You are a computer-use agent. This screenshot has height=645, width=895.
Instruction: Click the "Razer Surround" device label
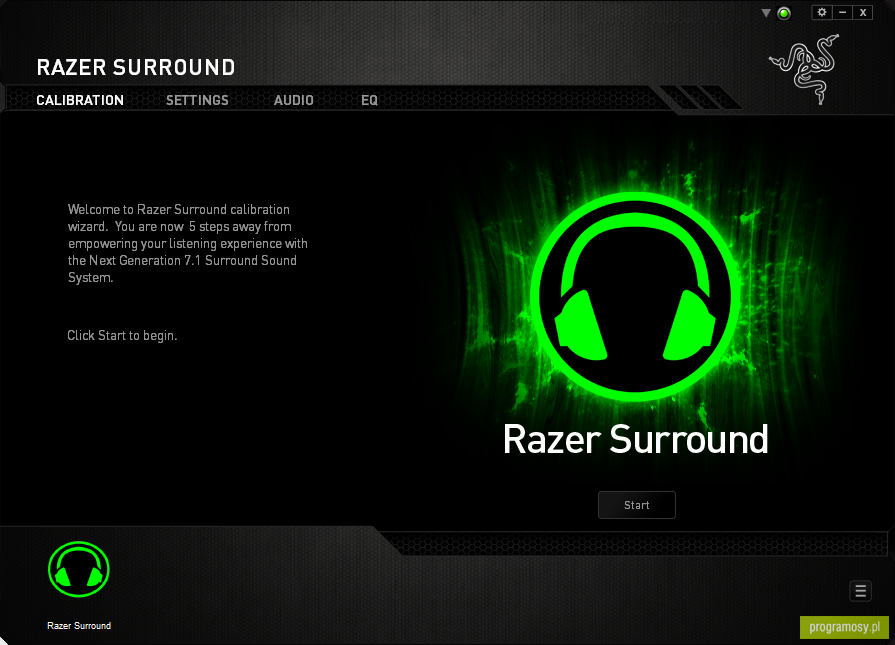point(79,626)
